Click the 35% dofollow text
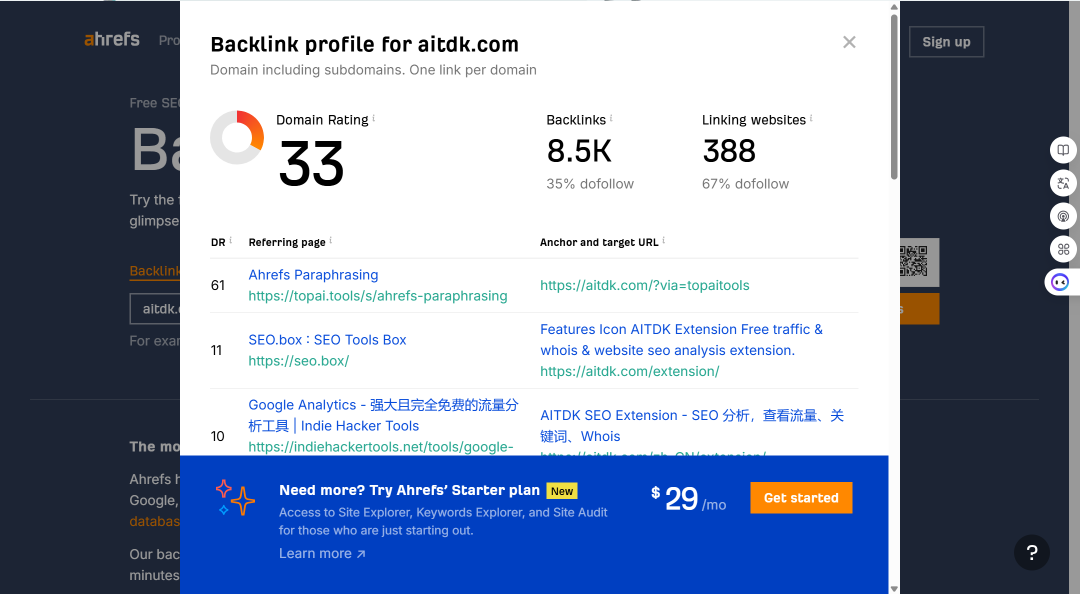The width and height of the screenshot is (1080, 594). pyautogui.click(x=590, y=184)
